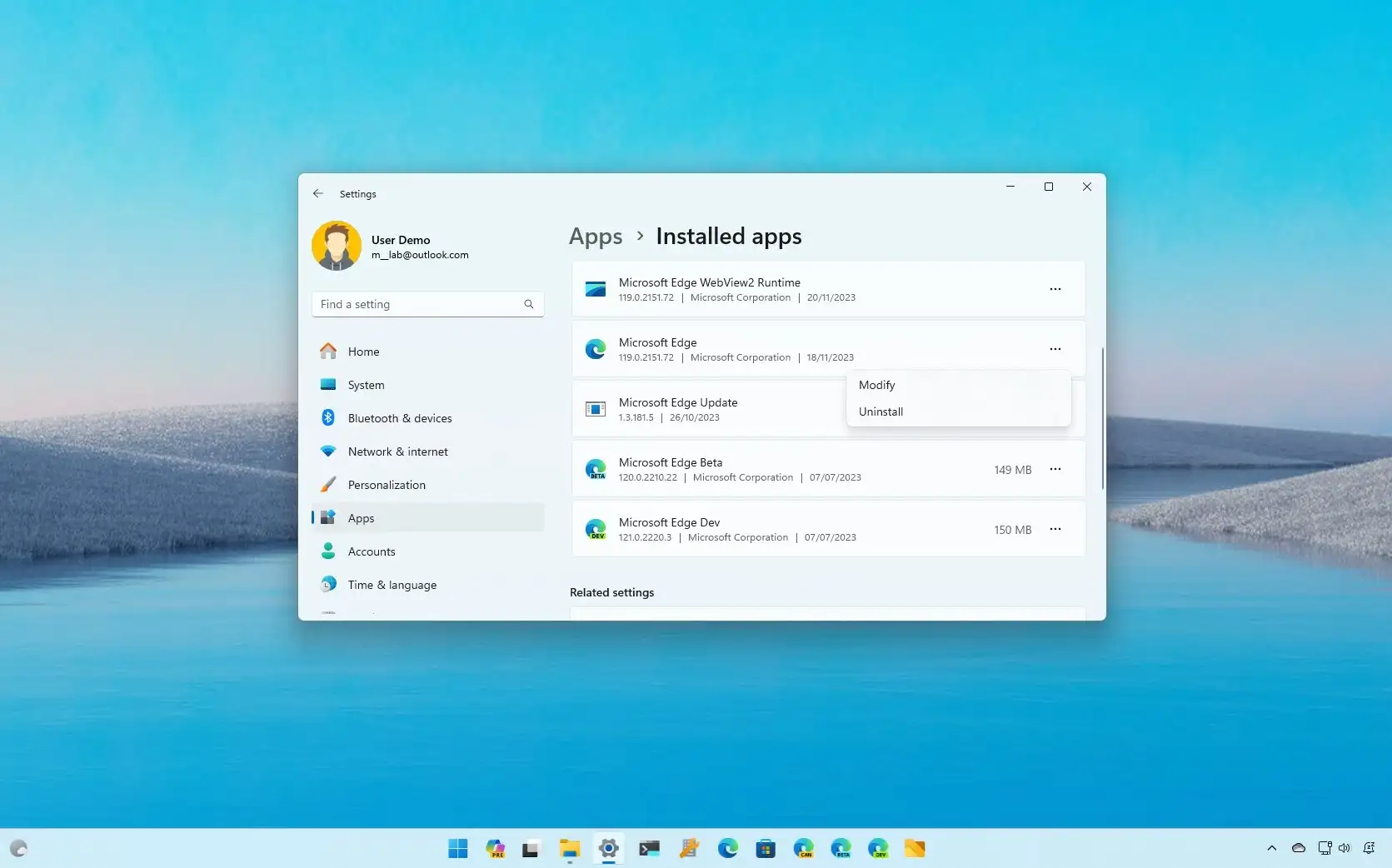The width and height of the screenshot is (1392, 868).
Task: Launch Edge Beta from the taskbar
Action: click(x=841, y=849)
